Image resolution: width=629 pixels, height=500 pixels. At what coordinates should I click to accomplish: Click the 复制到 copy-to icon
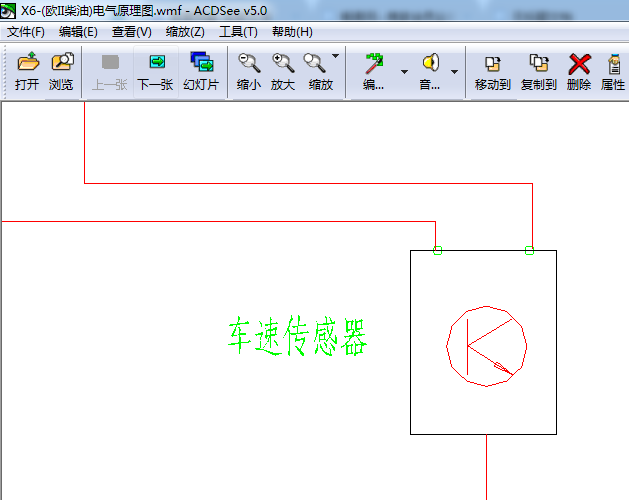click(539, 71)
